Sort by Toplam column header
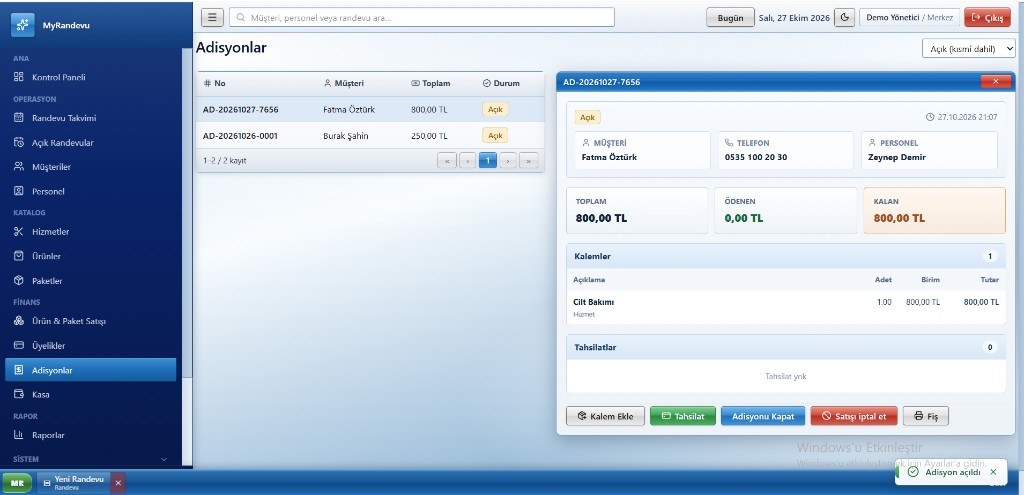Screen dimensions: 1024x495 [x=430, y=84]
